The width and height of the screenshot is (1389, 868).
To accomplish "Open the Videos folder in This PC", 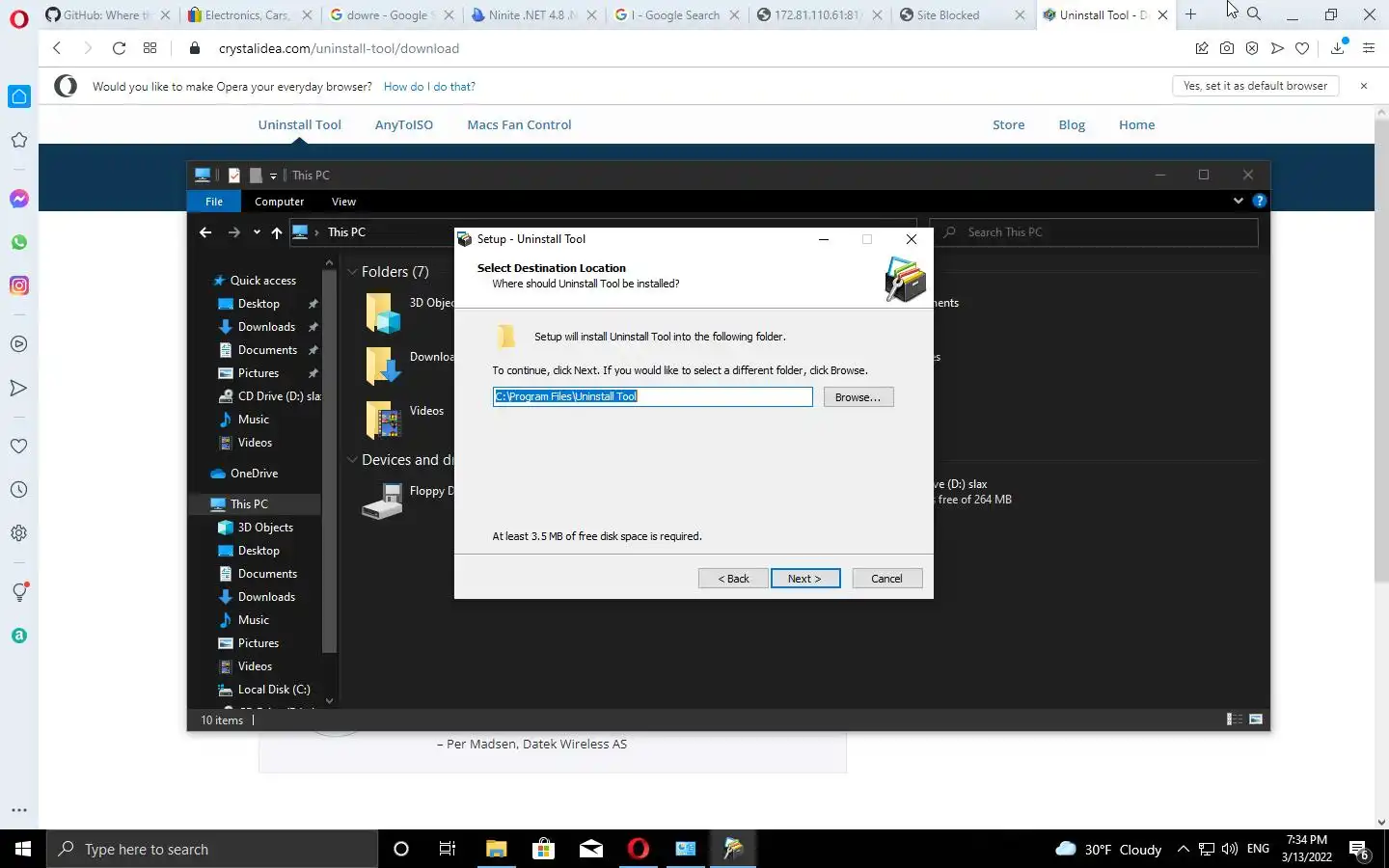I will (x=405, y=418).
